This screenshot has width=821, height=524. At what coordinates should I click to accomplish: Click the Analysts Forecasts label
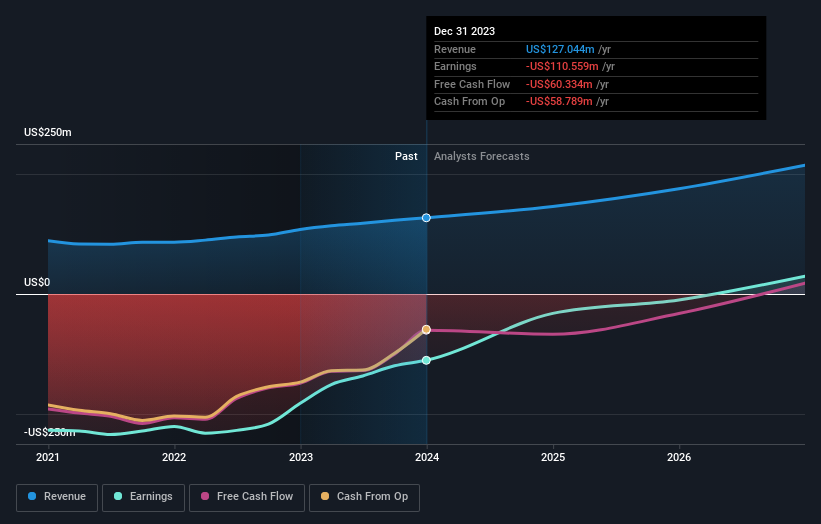point(482,157)
